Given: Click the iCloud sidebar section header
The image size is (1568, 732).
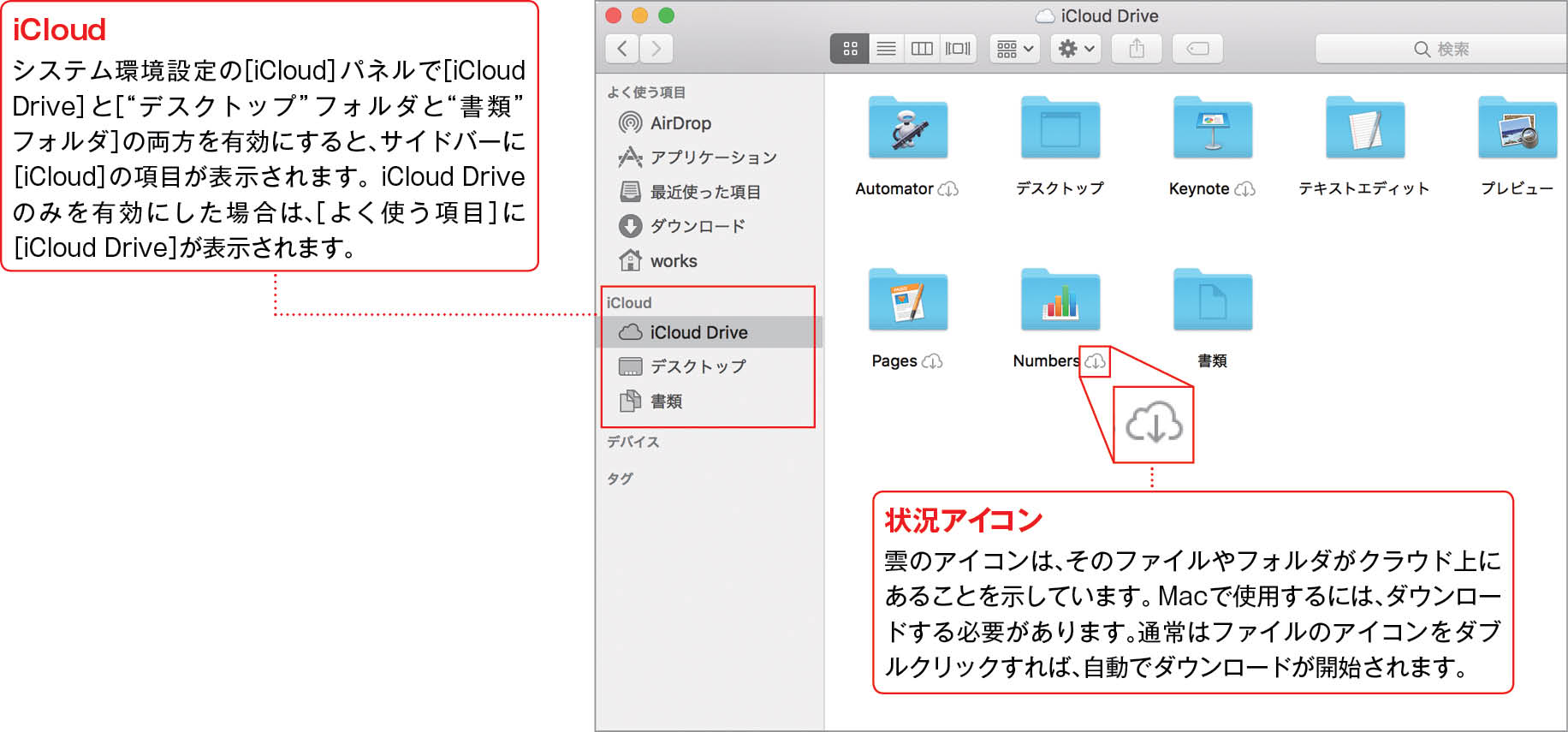Looking at the screenshot, I should coord(629,303).
